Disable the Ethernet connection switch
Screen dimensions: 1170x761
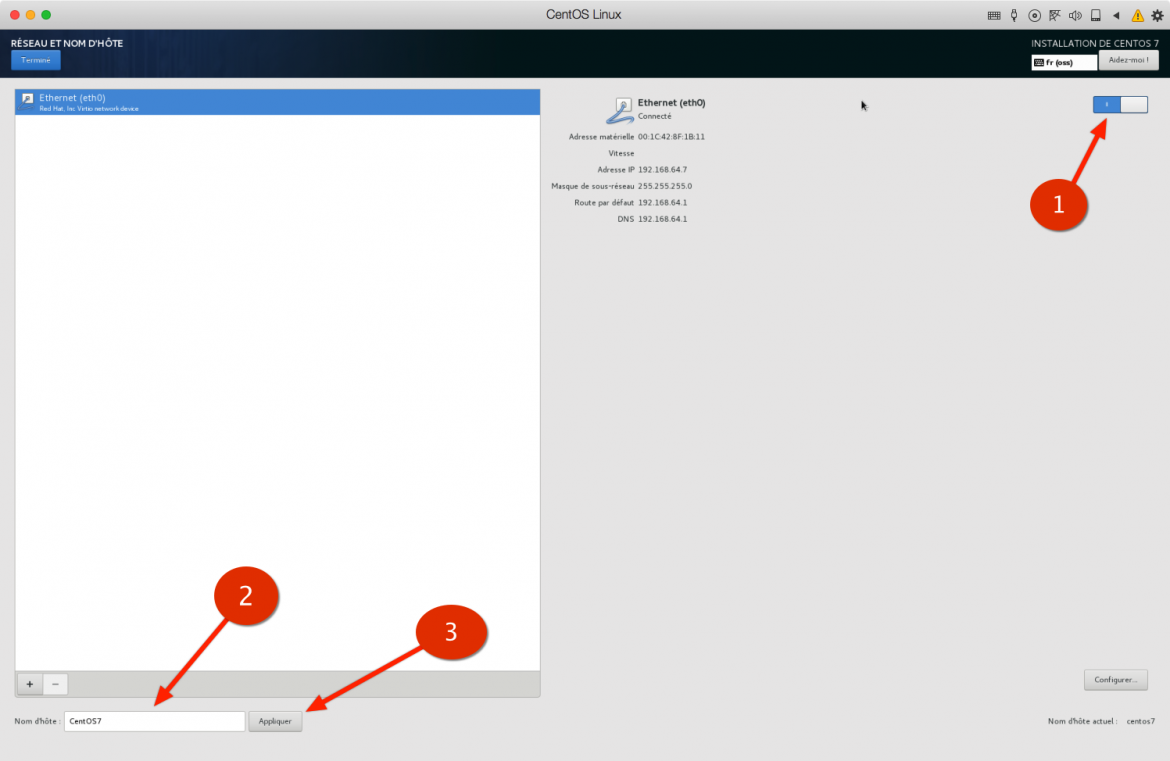pos(1120,104)
